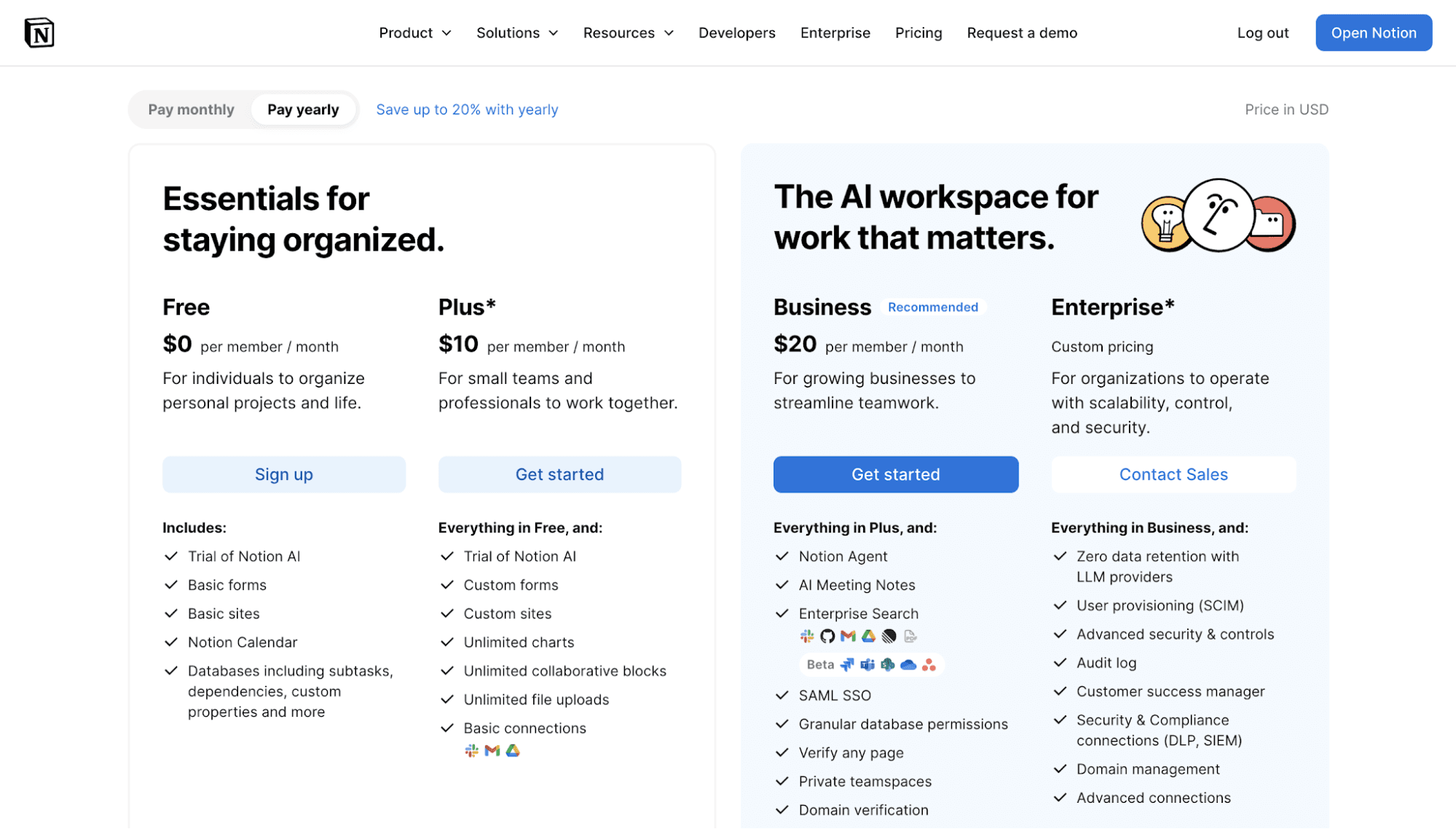Open Request a demo in the navigation
The height and width of the screenshot is (829, 1456).
click(1022, 33)
